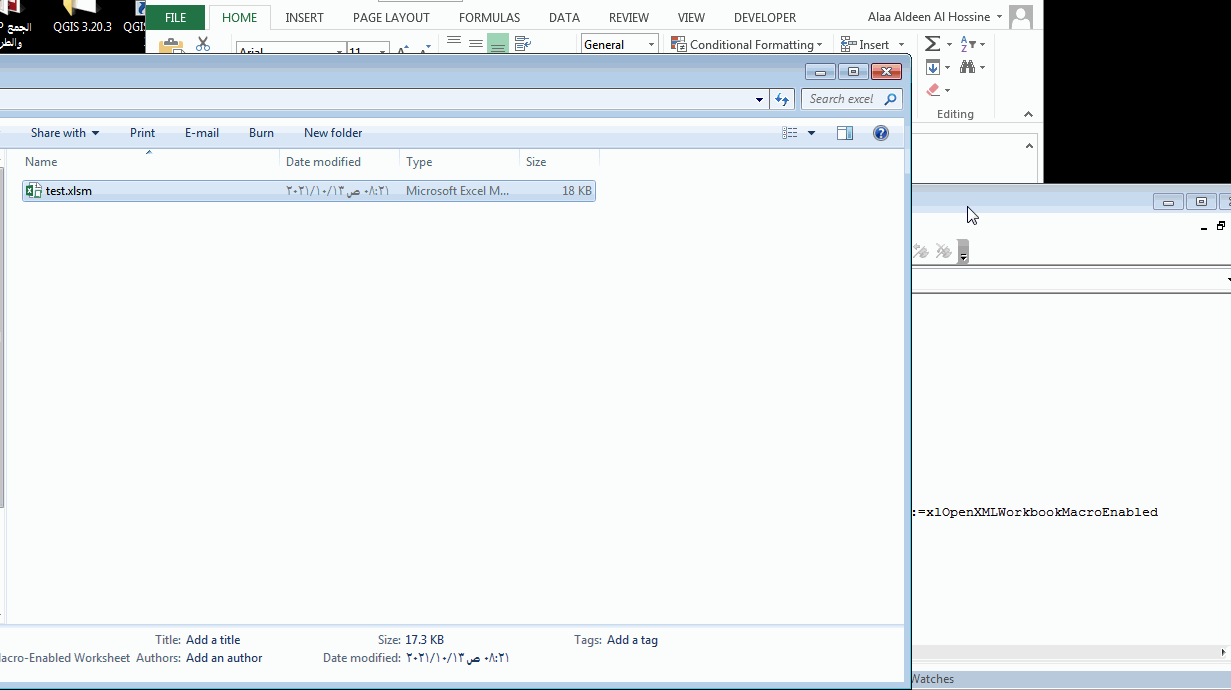Viewport: 1231px width, 690px height.
Task: Click the Add an author link
Action: point(223,658)
